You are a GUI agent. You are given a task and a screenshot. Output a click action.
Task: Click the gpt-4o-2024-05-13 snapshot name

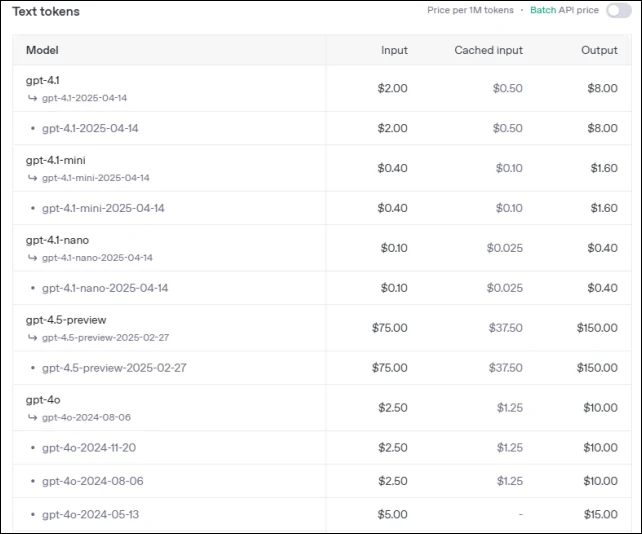click(90, 514)
